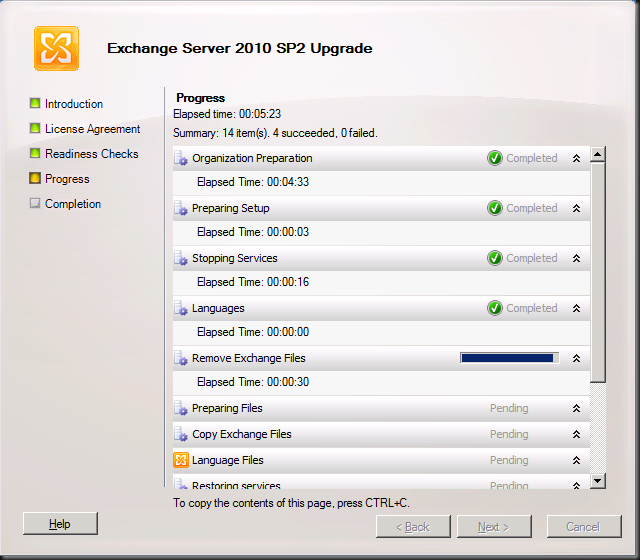Click the green Introduction step indicator
The image size is (640, 560).
[x=35, y=103]
